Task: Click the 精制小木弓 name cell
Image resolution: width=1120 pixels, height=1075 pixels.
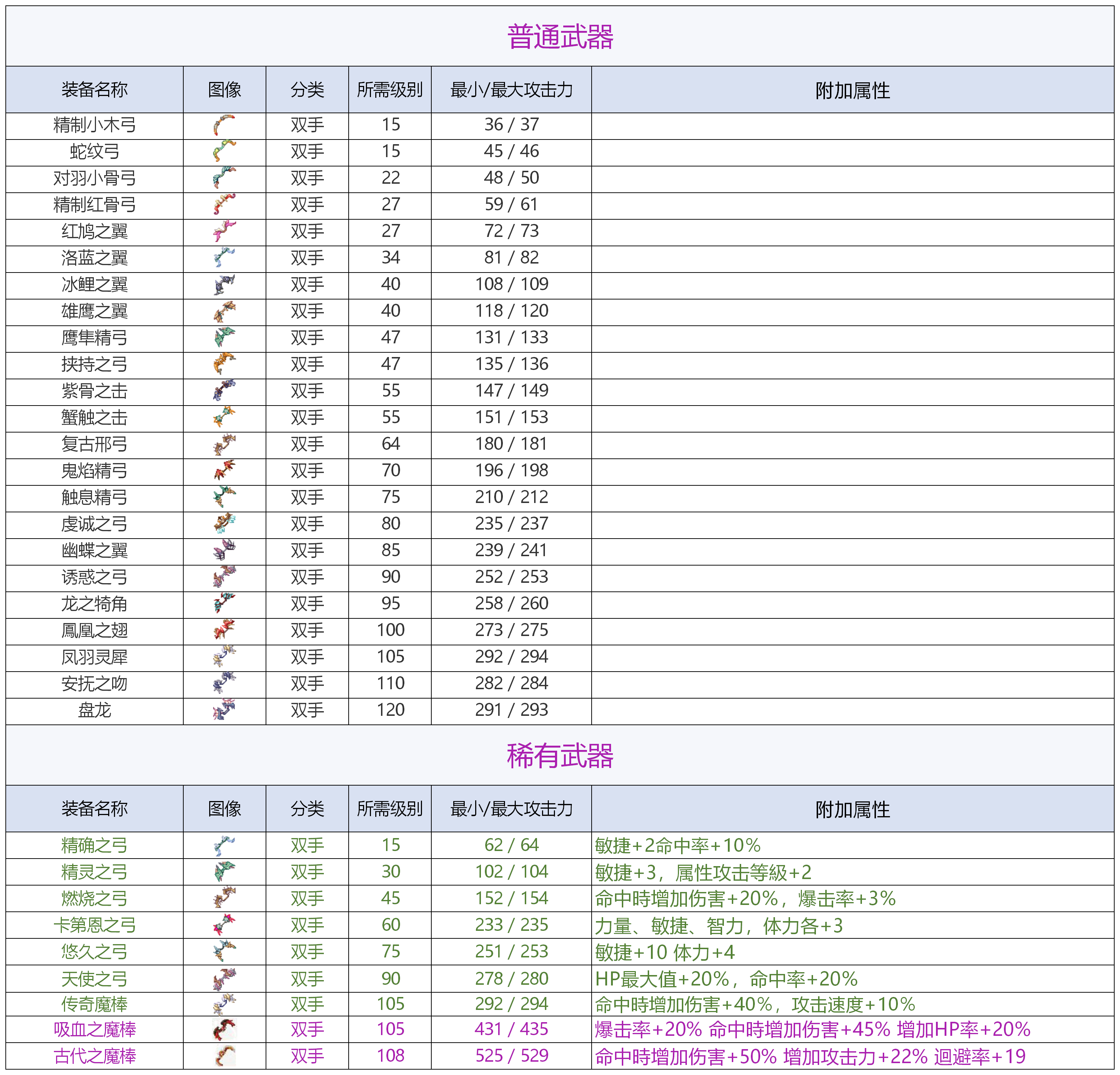Action: click(x=94, y=126)
